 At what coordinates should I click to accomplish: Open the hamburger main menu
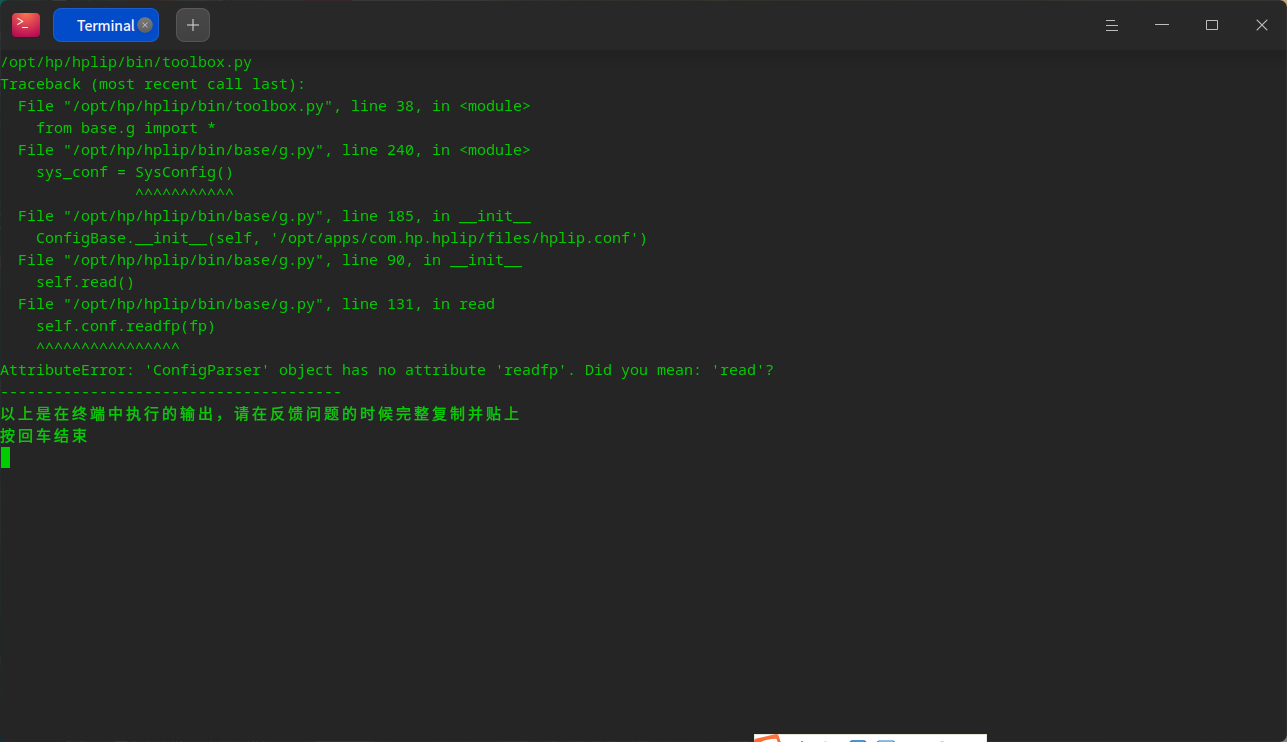click(x=1111, y=25)
